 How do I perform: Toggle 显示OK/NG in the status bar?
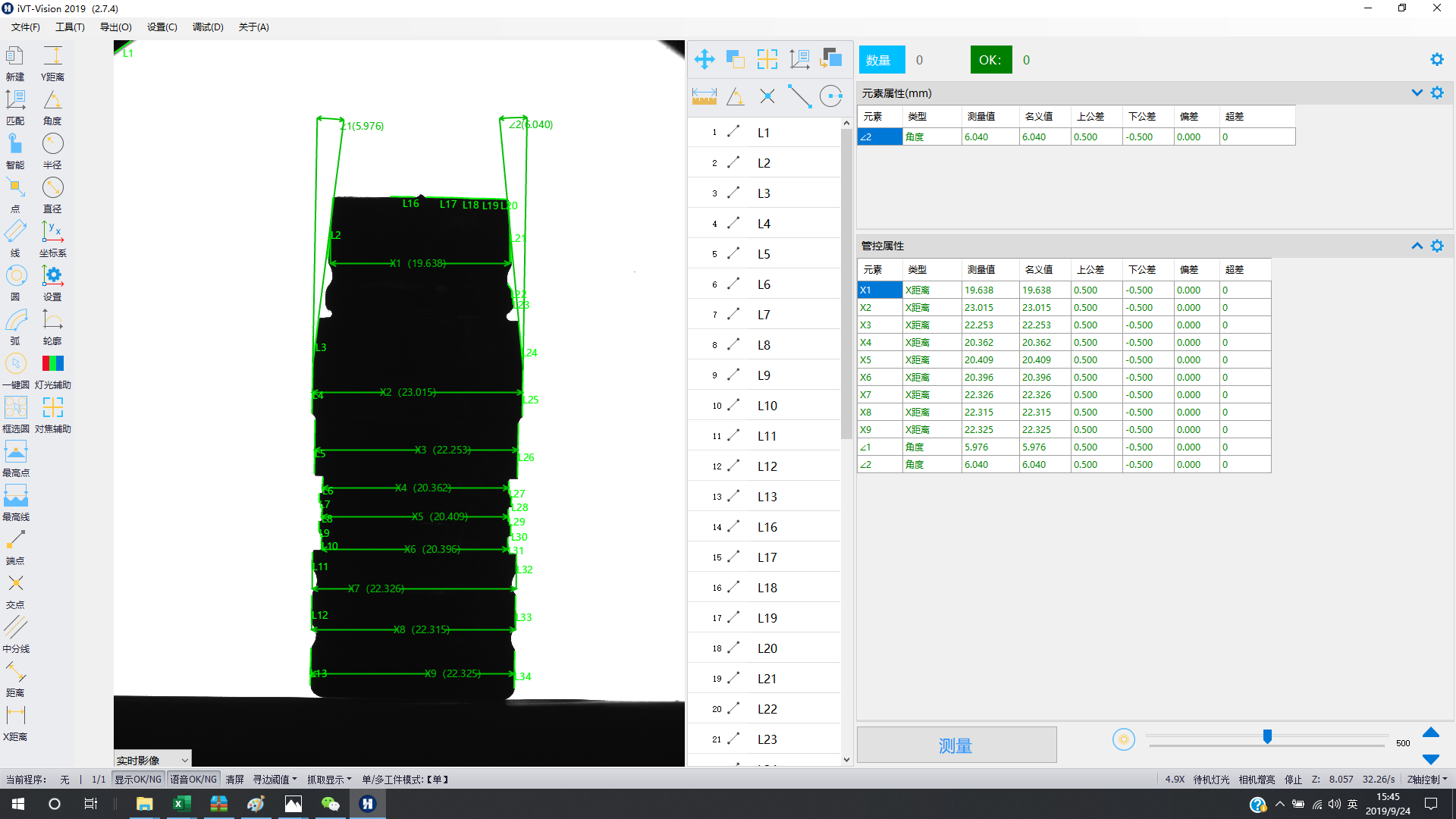click(138, 780)
